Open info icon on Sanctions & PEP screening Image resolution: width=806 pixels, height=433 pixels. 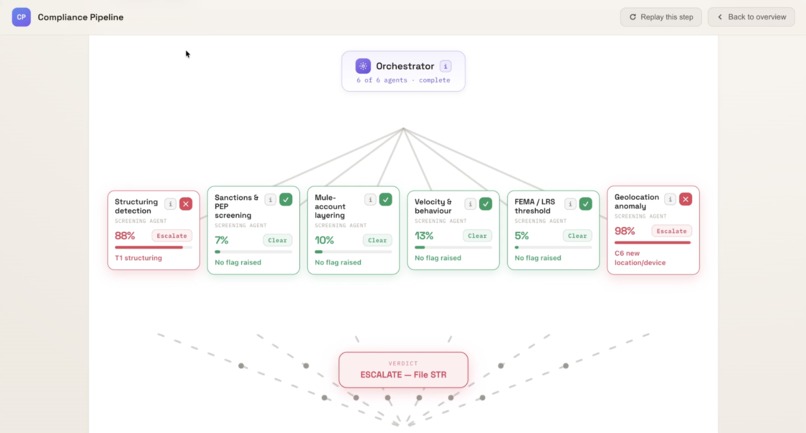click(x=270, y=200)
